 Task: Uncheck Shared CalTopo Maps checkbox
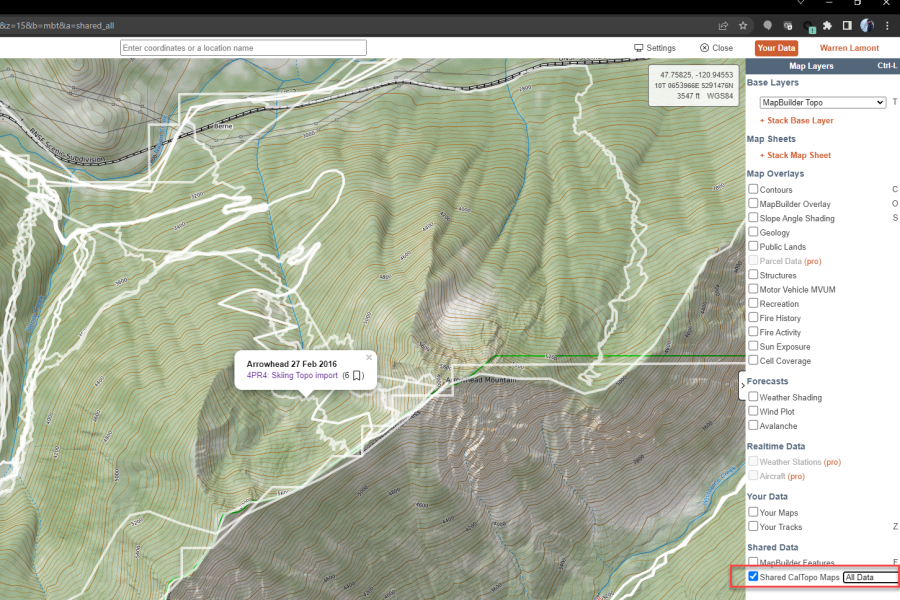click(x=753, y=576)
